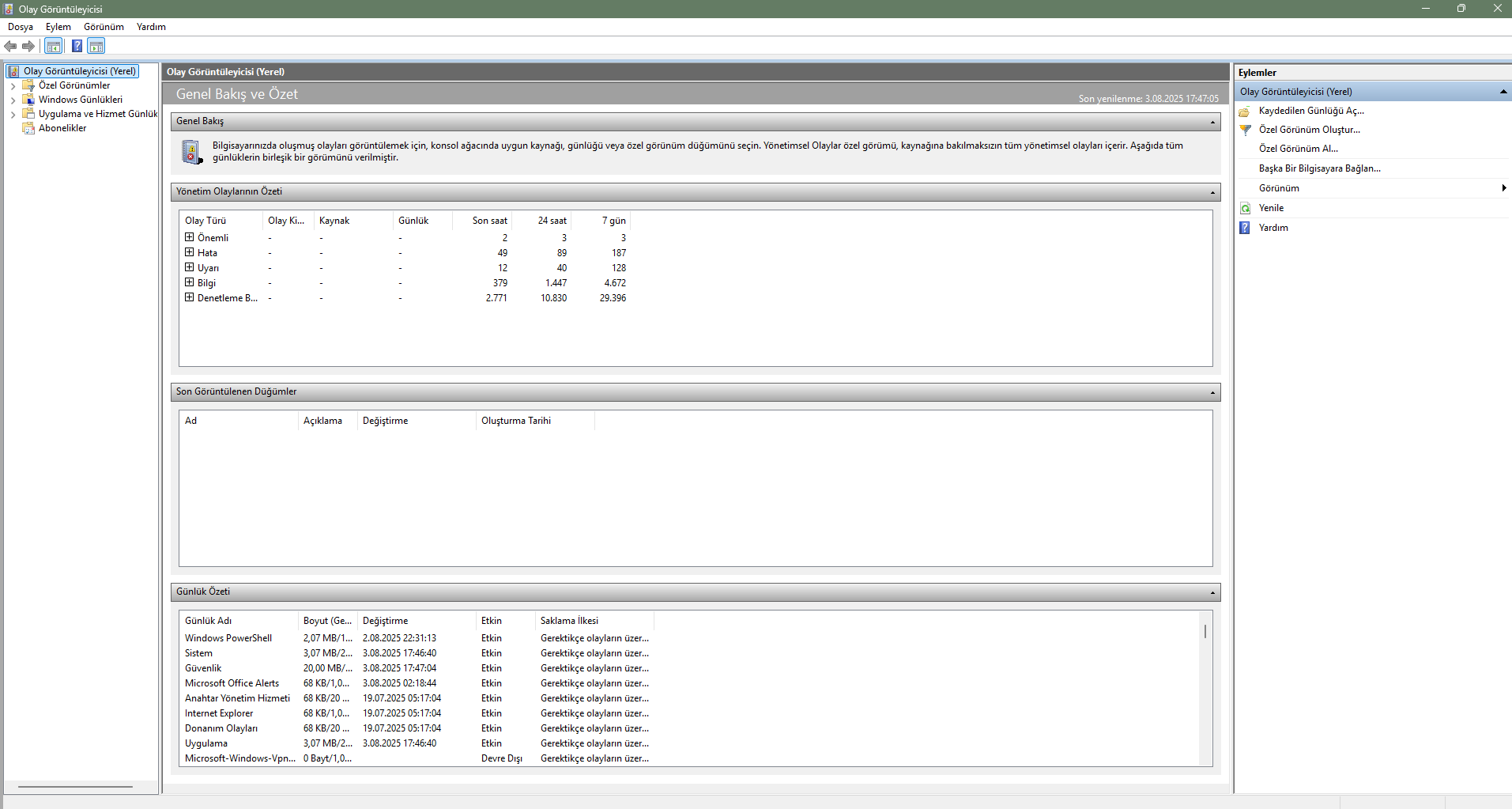This screenshot has height=809, width=1512.
Task: Select the Windows PowerShell log row
Action: (417, 638)
